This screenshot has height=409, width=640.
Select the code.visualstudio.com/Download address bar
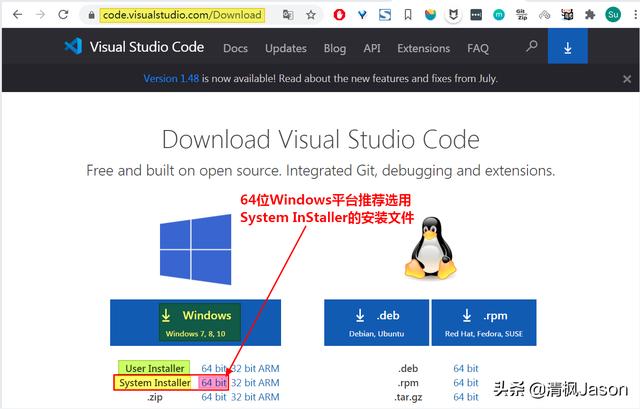182,15
